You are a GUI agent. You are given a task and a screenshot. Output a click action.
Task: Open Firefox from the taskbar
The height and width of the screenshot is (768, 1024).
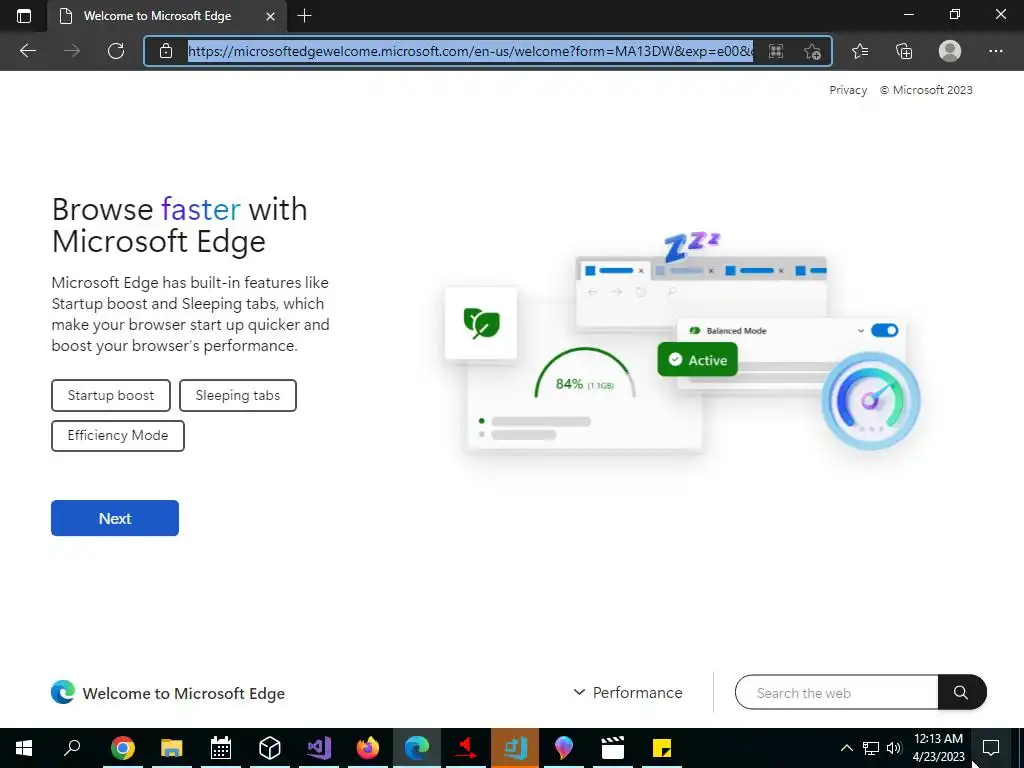368,748
